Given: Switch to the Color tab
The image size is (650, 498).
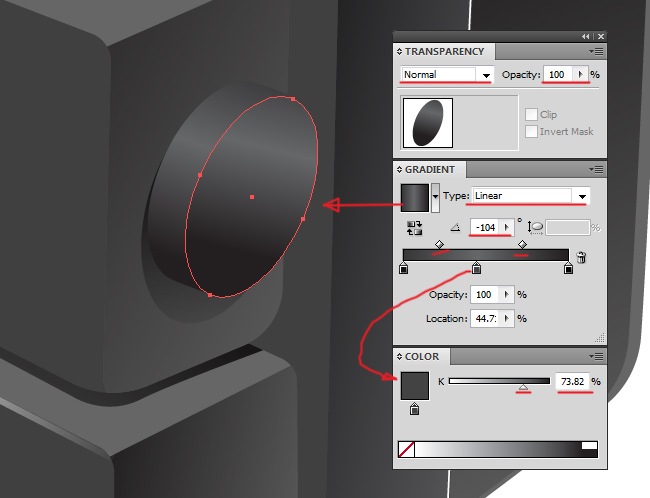Looking at the screenshot, I should point(422,357).
